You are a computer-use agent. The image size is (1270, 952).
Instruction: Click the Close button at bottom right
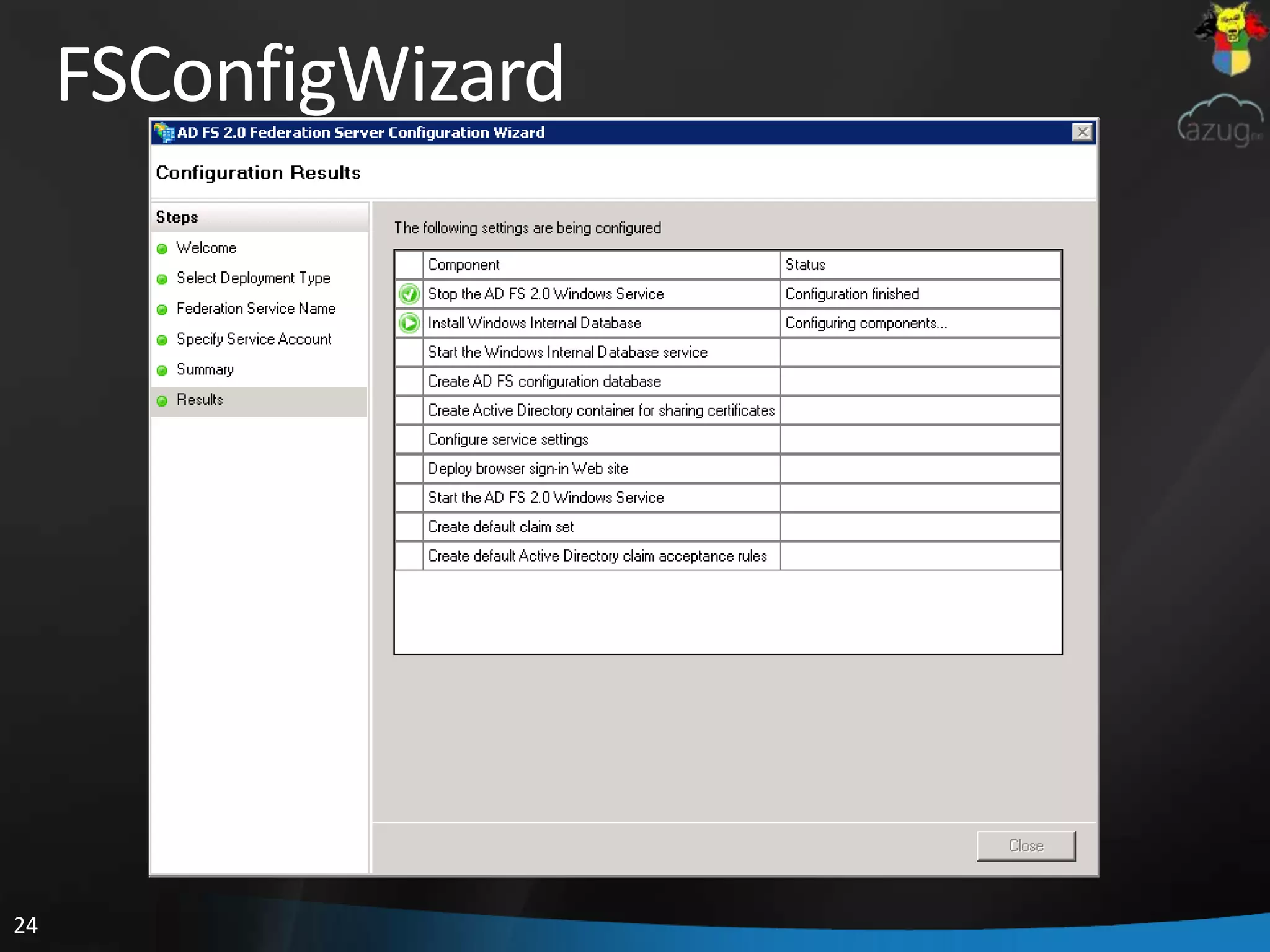(x=1026, y=845)
